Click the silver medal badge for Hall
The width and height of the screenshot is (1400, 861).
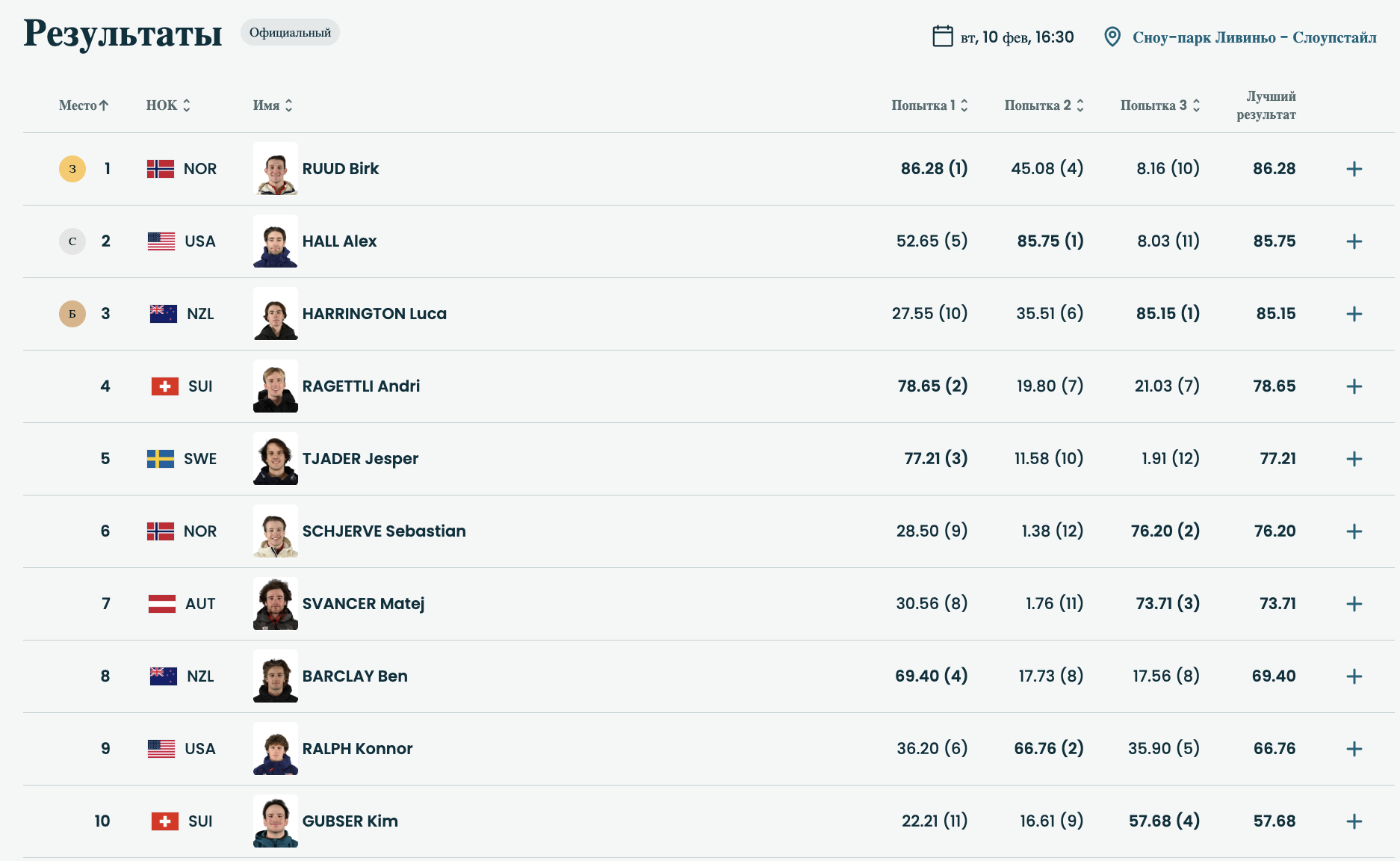tap(72, 241)
